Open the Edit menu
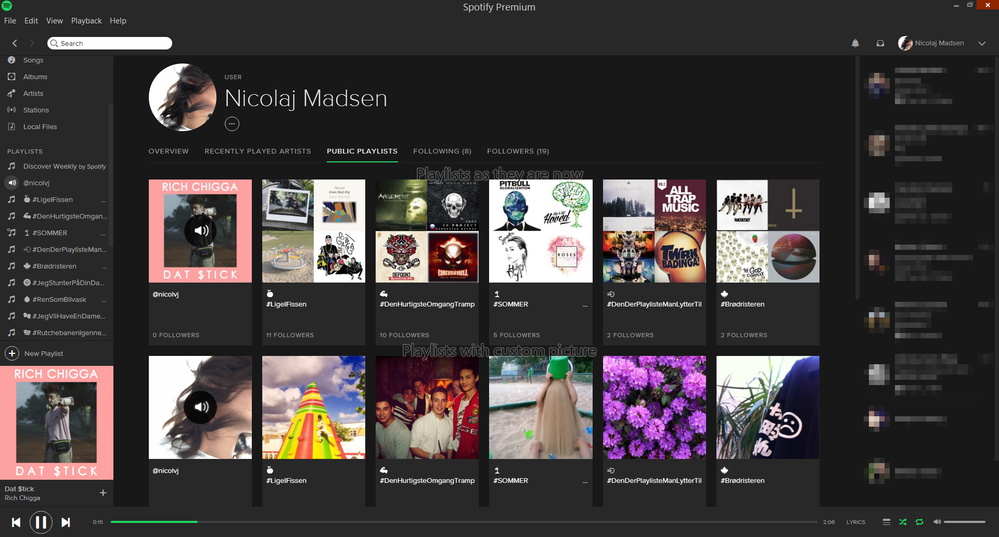 click(31, 20)
